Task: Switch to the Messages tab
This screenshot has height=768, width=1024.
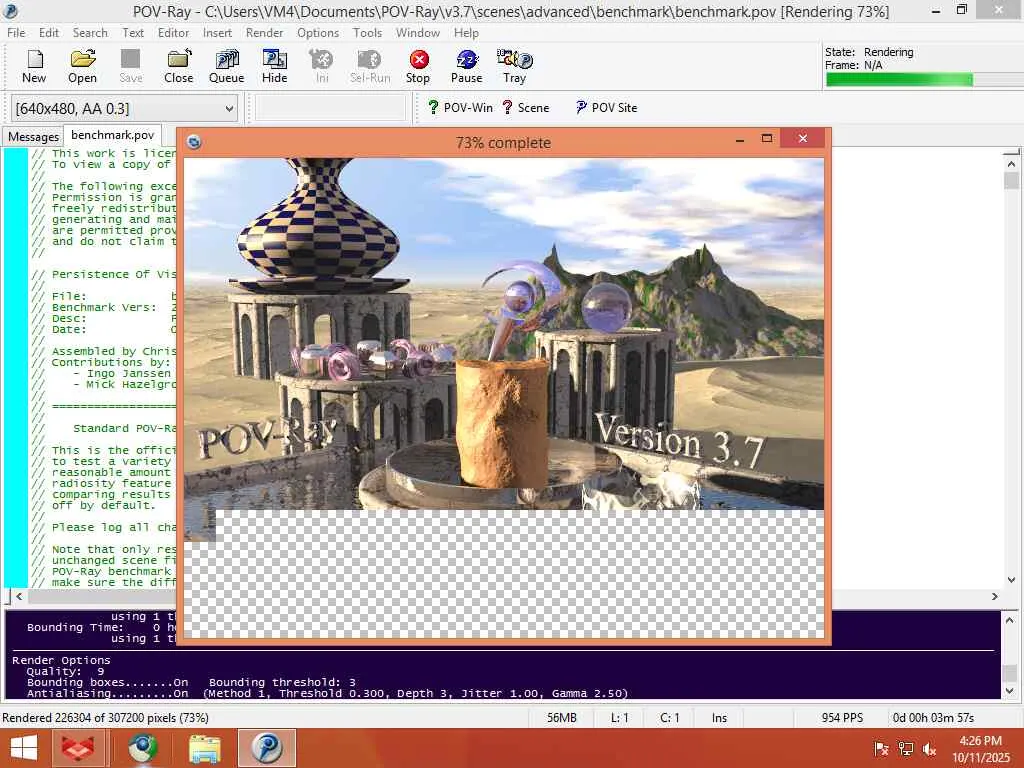Action: coord(33,136)
